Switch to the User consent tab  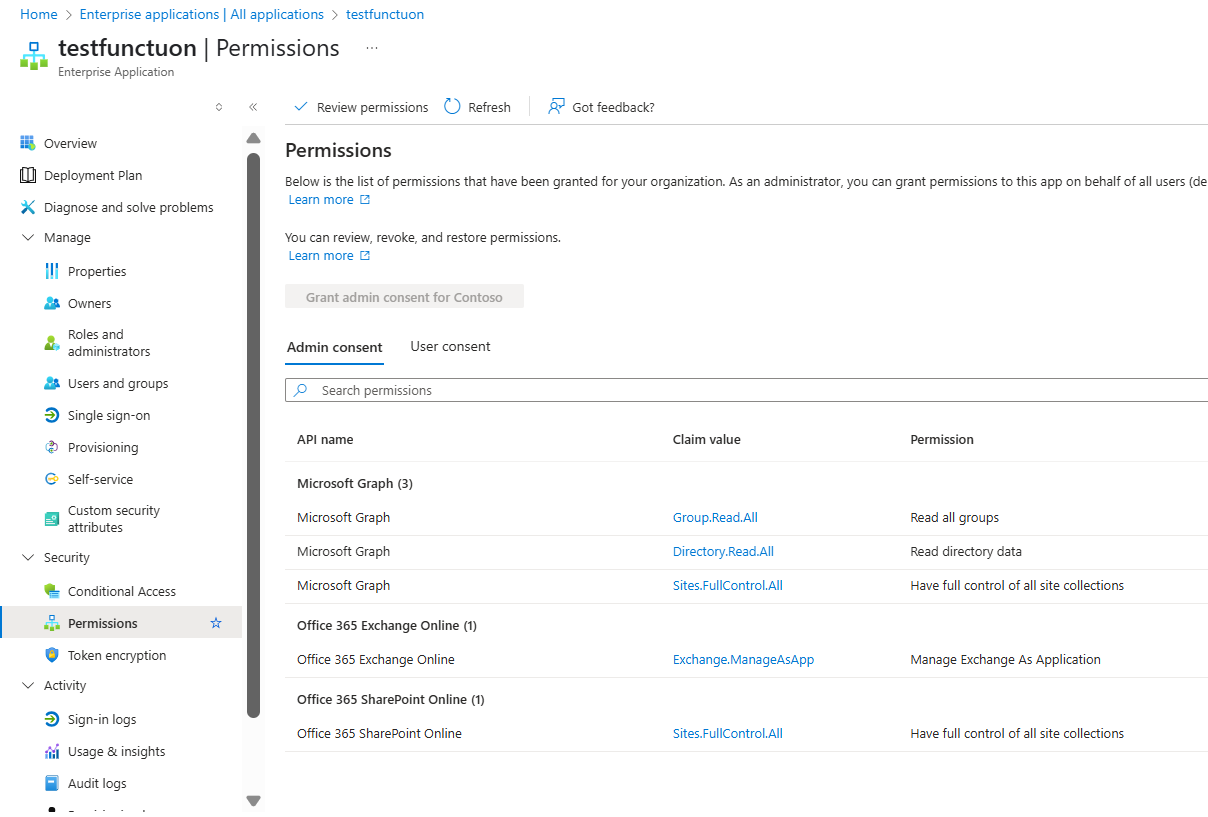click(x=450, y=346)
